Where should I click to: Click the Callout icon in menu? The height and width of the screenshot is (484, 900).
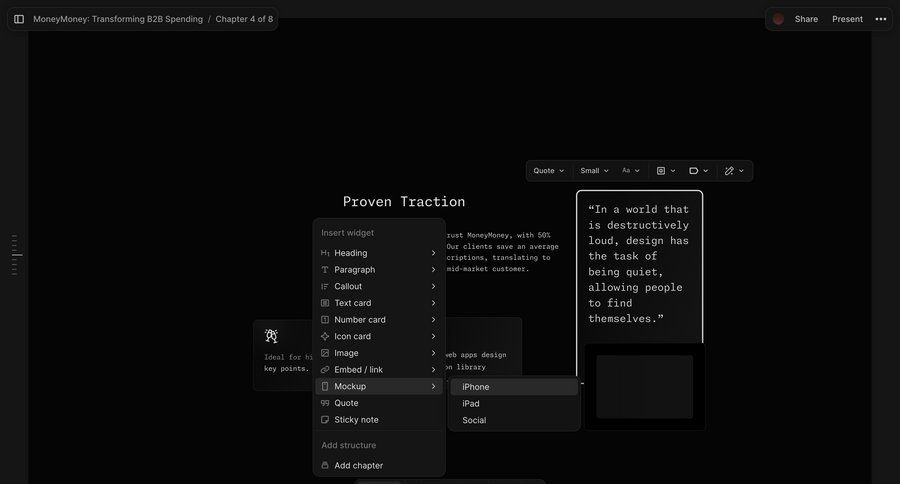[x=325, y=286]
